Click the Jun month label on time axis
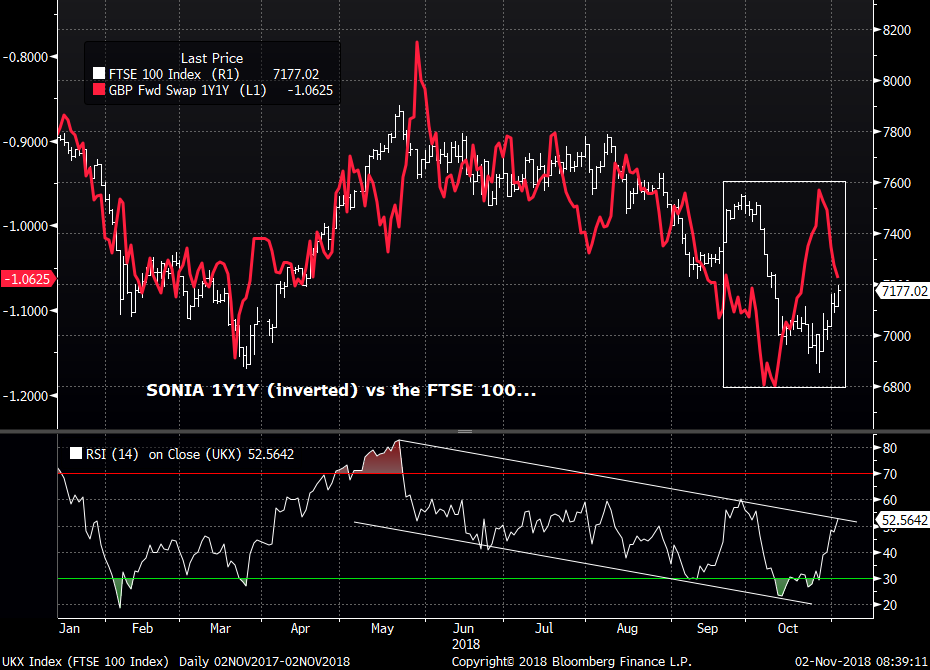The image size is (930, 670). [463, 628]
